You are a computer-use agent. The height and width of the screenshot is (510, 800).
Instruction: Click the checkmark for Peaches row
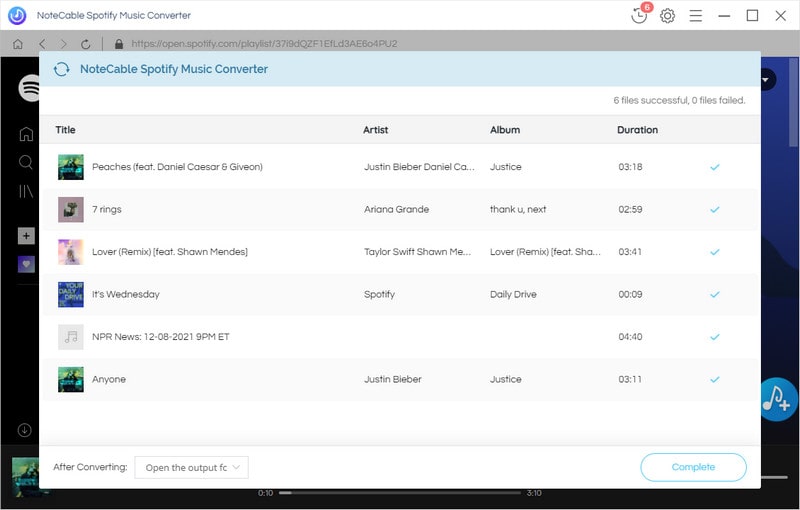pos(715,167)
